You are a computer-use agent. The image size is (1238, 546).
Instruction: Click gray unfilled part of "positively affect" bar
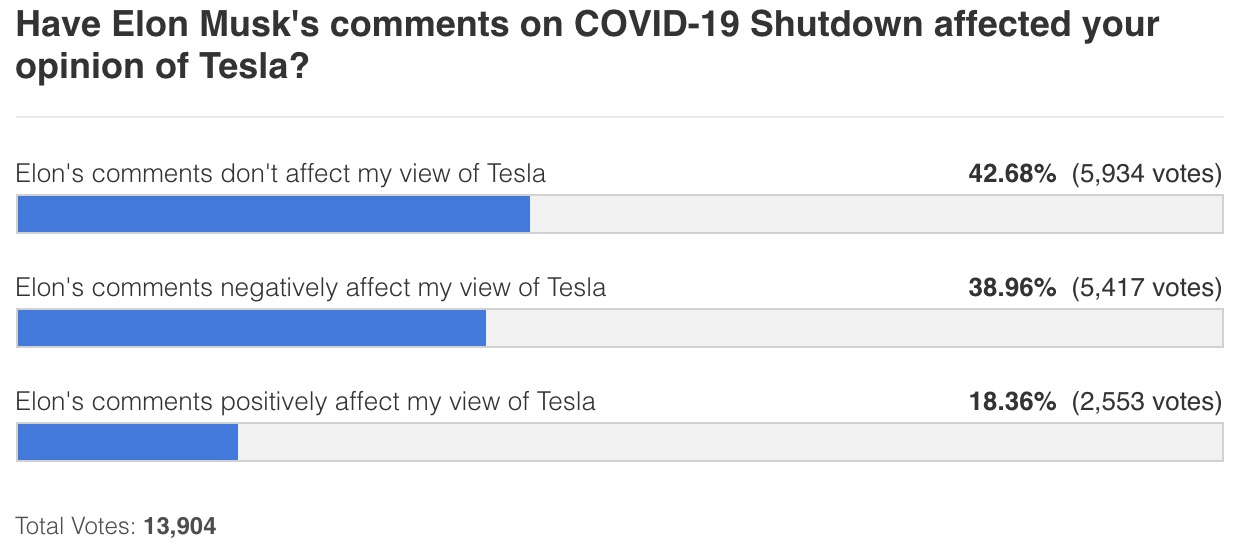click(x=729, y=442)
